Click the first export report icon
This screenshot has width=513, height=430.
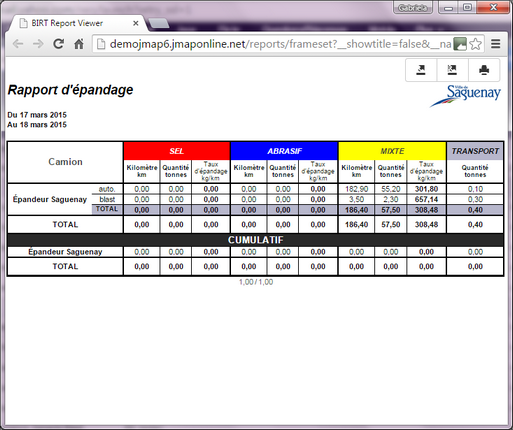tap(421, 70)
